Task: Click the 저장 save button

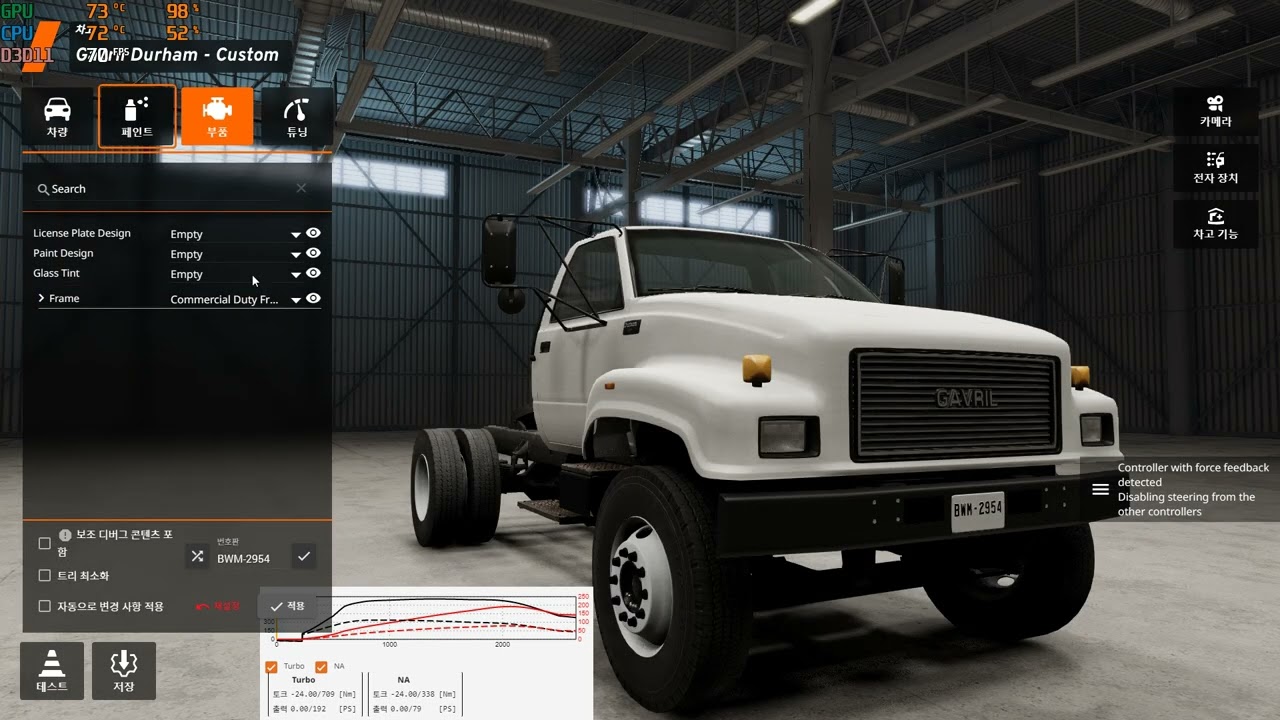Action: pyautogui.click(x=124, y=670)
